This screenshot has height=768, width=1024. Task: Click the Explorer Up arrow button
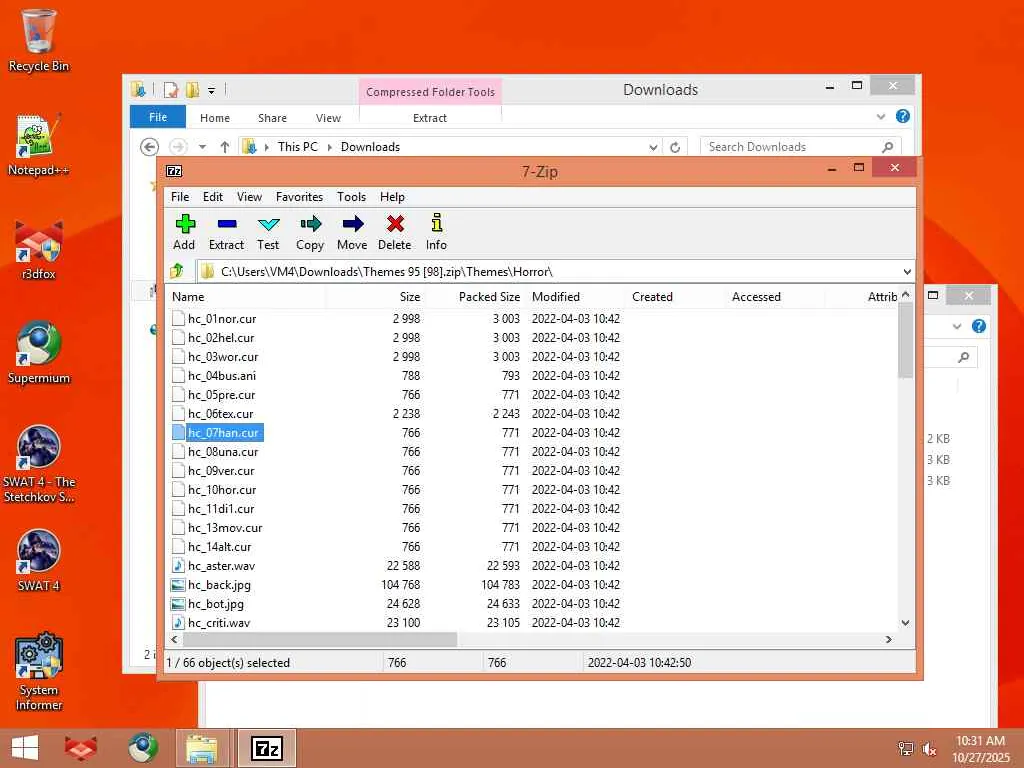[x=225, y=147]
